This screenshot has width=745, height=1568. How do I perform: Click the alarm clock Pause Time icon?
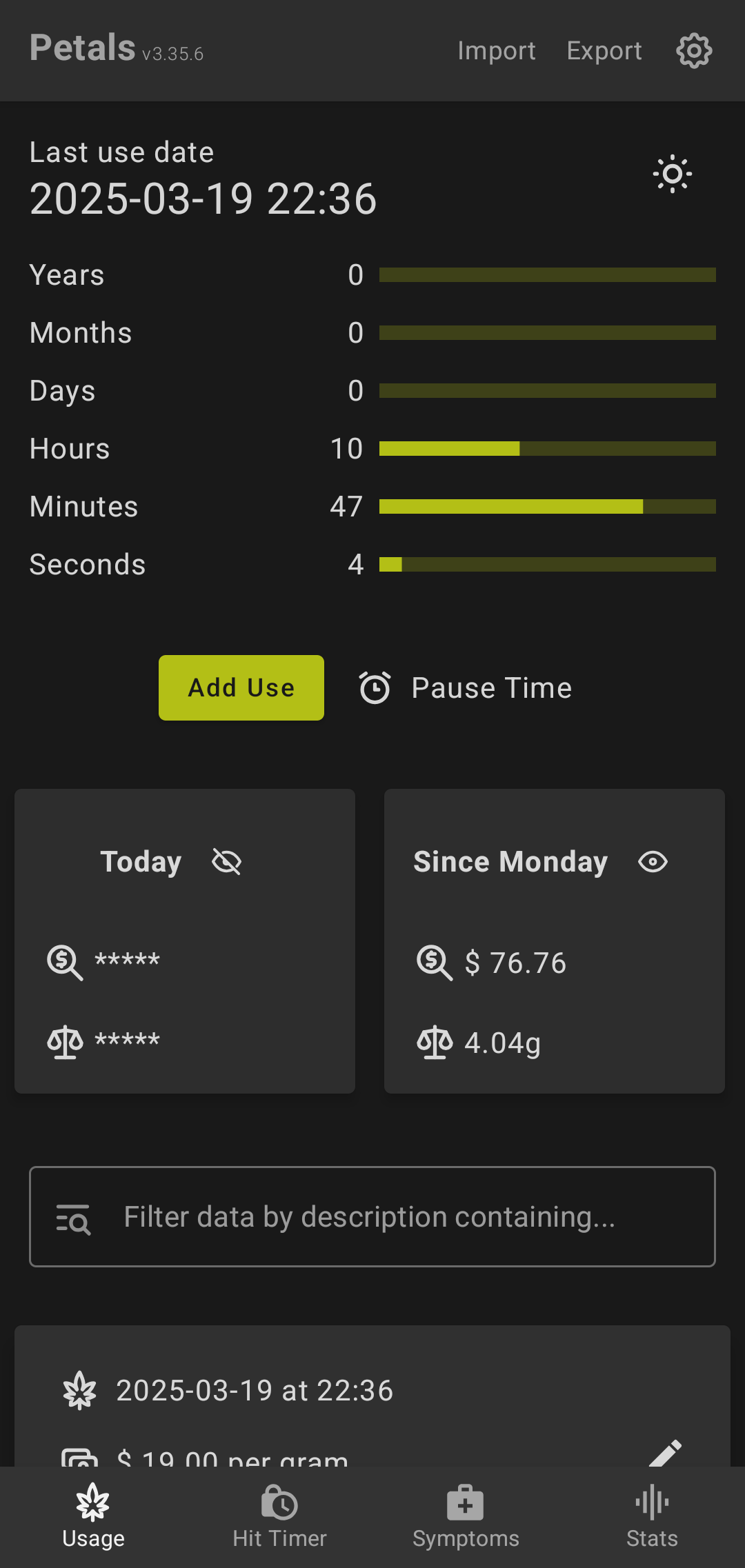click(375, 688)
